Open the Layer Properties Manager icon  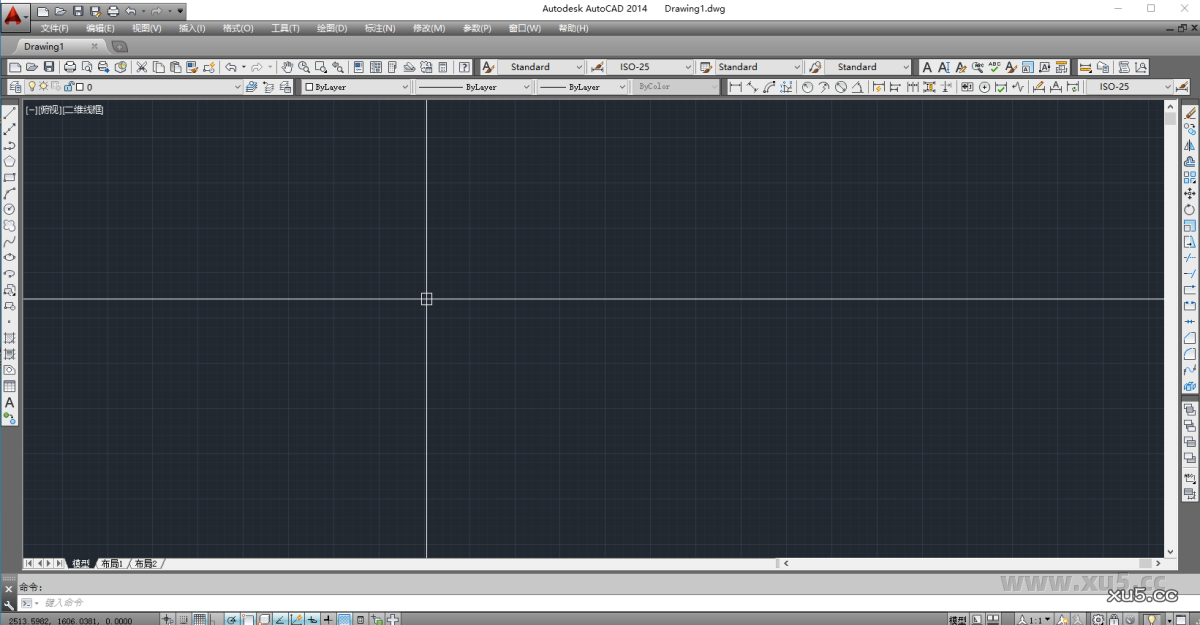(x=15, y=87)
